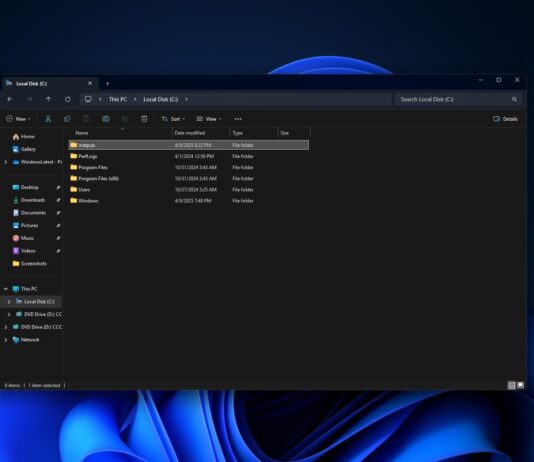
Task: Open Pictures in the sidebar
Action: coord(25,225)
